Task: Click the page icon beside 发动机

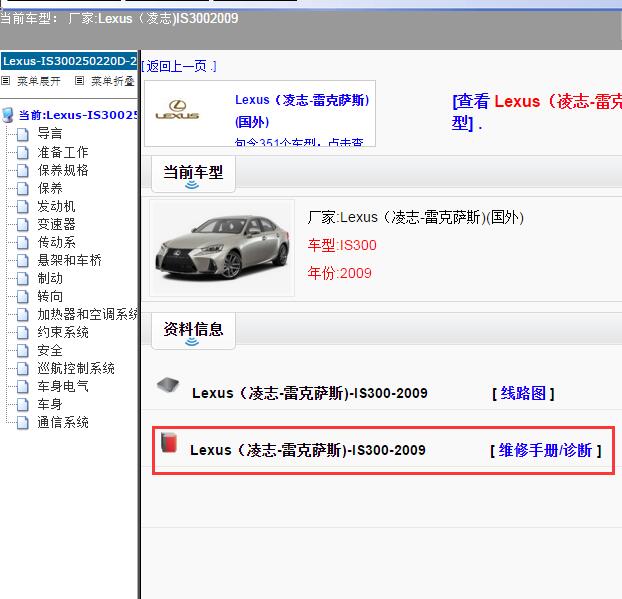Action: click(23, 207)
